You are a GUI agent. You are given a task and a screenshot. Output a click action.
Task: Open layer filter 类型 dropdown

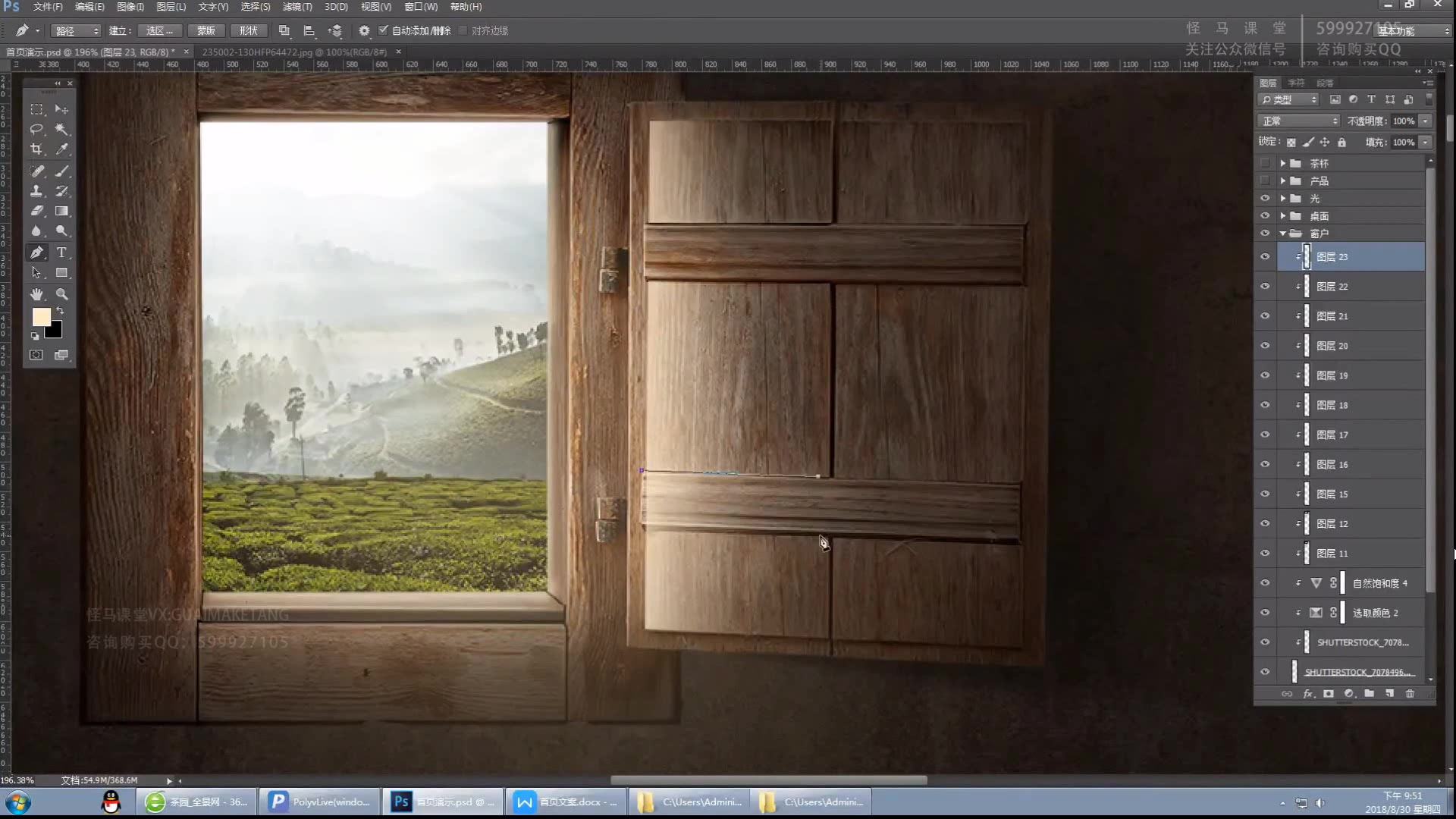[1288, 99]
